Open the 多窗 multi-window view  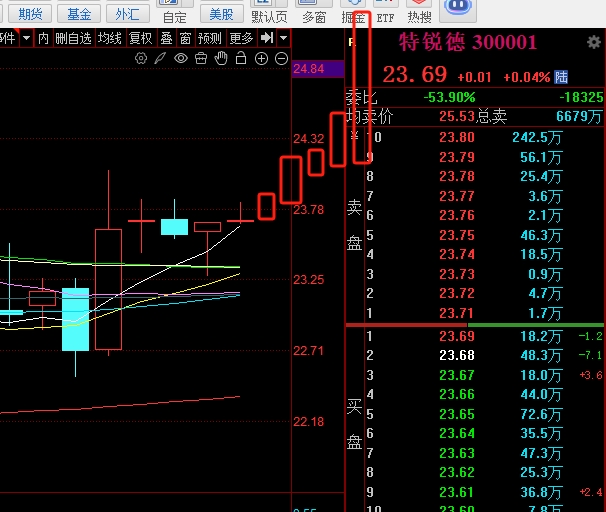click(314, 12)
